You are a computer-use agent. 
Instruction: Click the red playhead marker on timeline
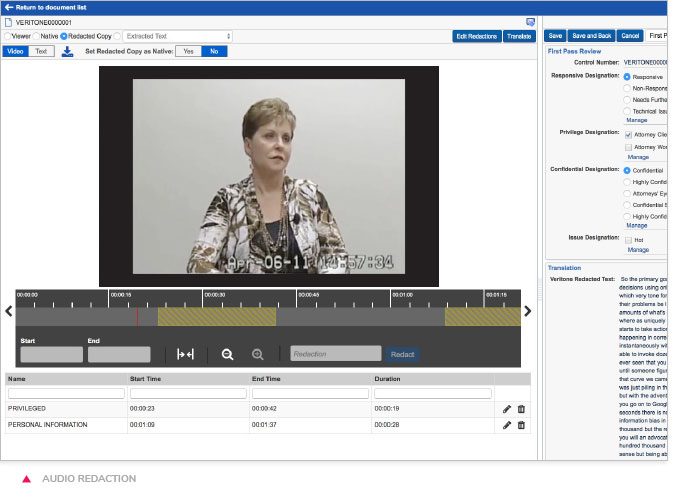tap(137, 317)
